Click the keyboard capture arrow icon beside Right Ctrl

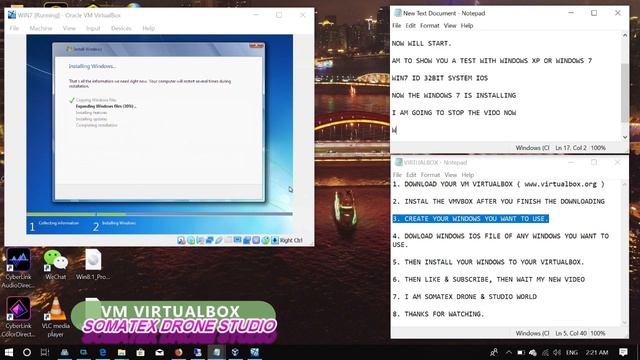(x=275, y=240)
